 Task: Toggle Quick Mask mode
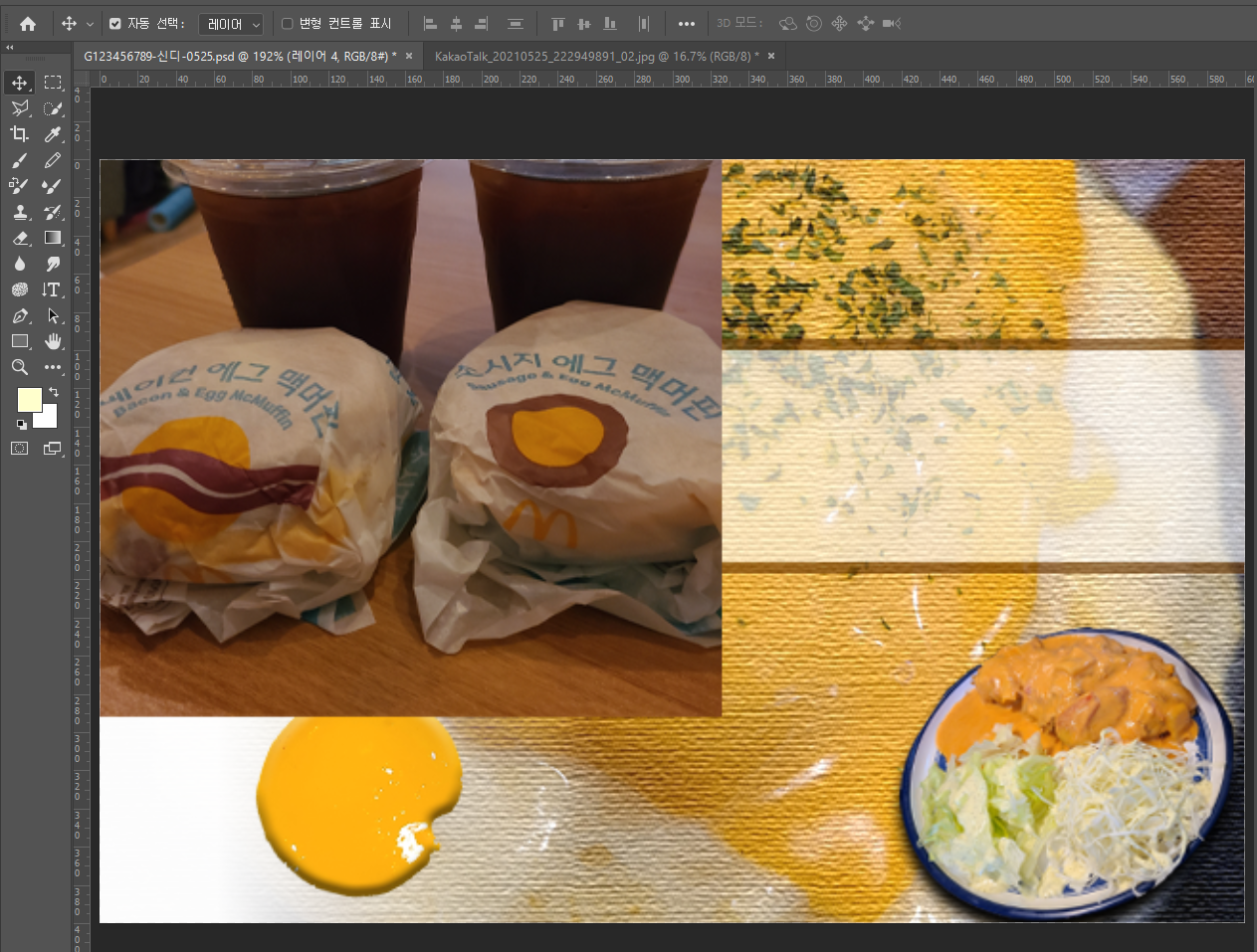click(x=19, y=449)
